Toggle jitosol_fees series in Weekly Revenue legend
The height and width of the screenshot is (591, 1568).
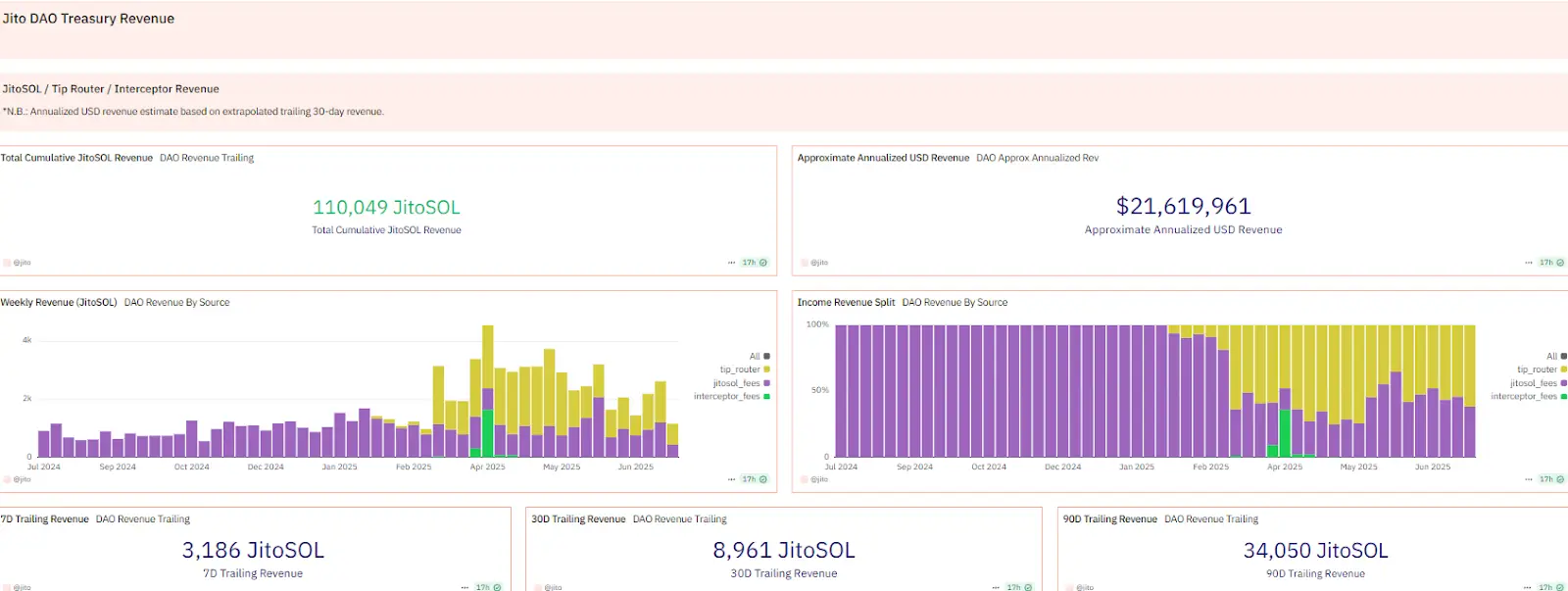coord(742,383)
